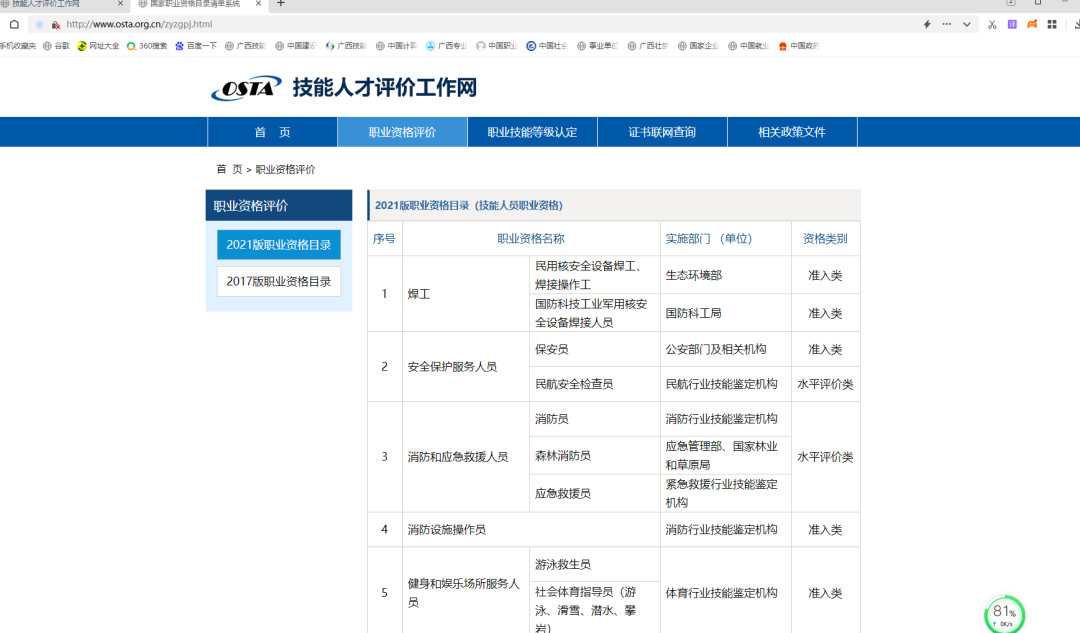This screenshot has height=633, width=1080.
Task: Open the three-dot more options menu
Action: pyautogui.click(x=947, y=24)
